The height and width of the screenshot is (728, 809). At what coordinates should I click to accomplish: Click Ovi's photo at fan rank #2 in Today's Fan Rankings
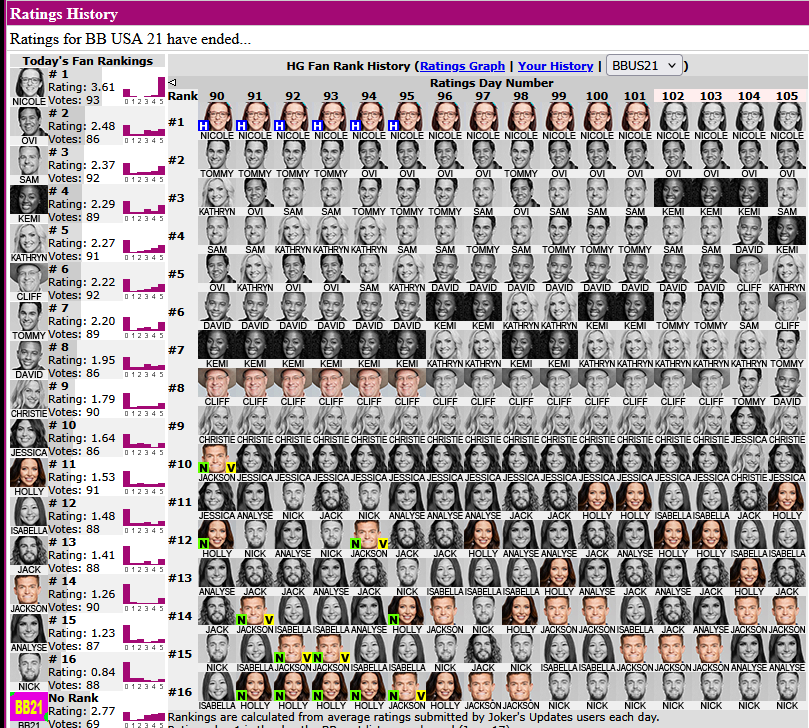click(29, 122)
